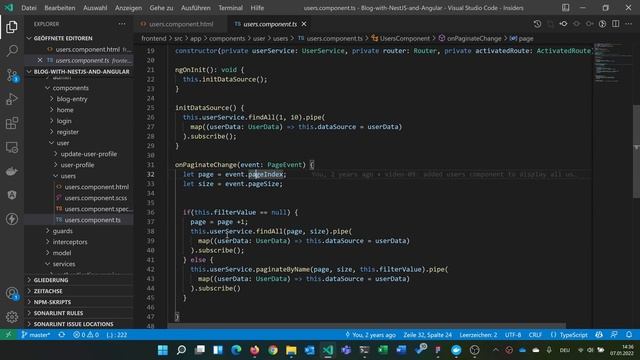640x360 pixels.
Task: Collapse the BLOG-WITH-NESTJS-AND-ANGULAR folder section
Action: click(80, 71)
